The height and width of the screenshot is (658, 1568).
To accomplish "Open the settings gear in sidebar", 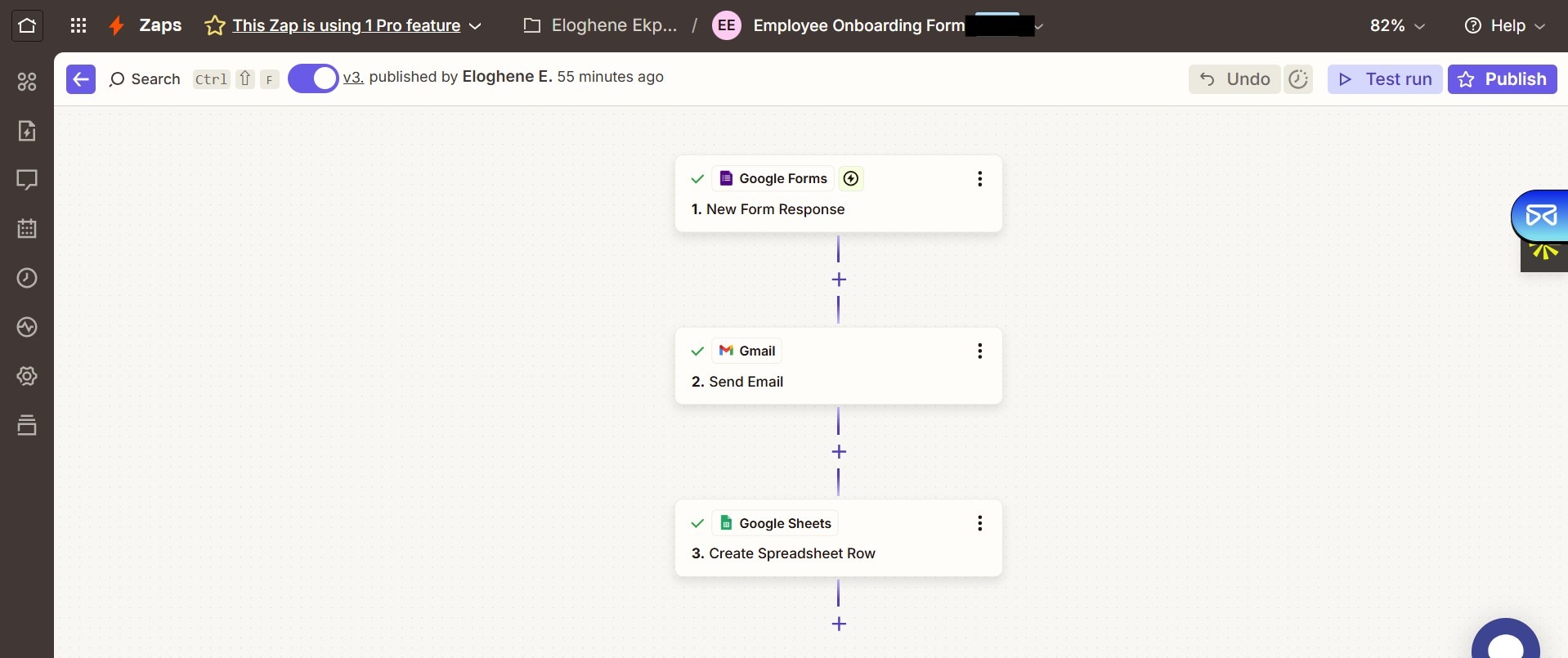I will point(27,376).
